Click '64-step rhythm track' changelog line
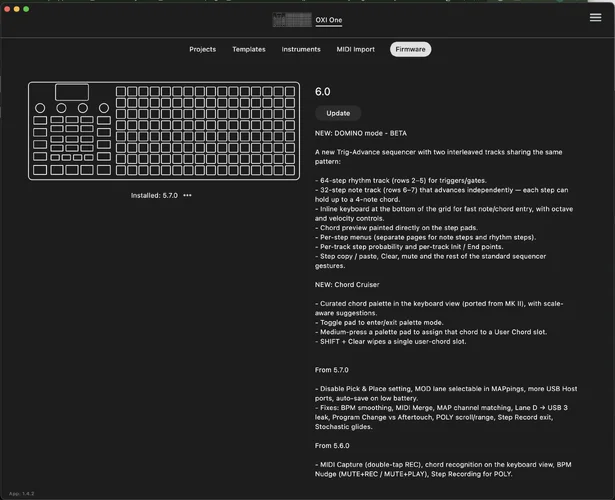Image resolution: width=615 pixels, height=500 pixels. 400,180
